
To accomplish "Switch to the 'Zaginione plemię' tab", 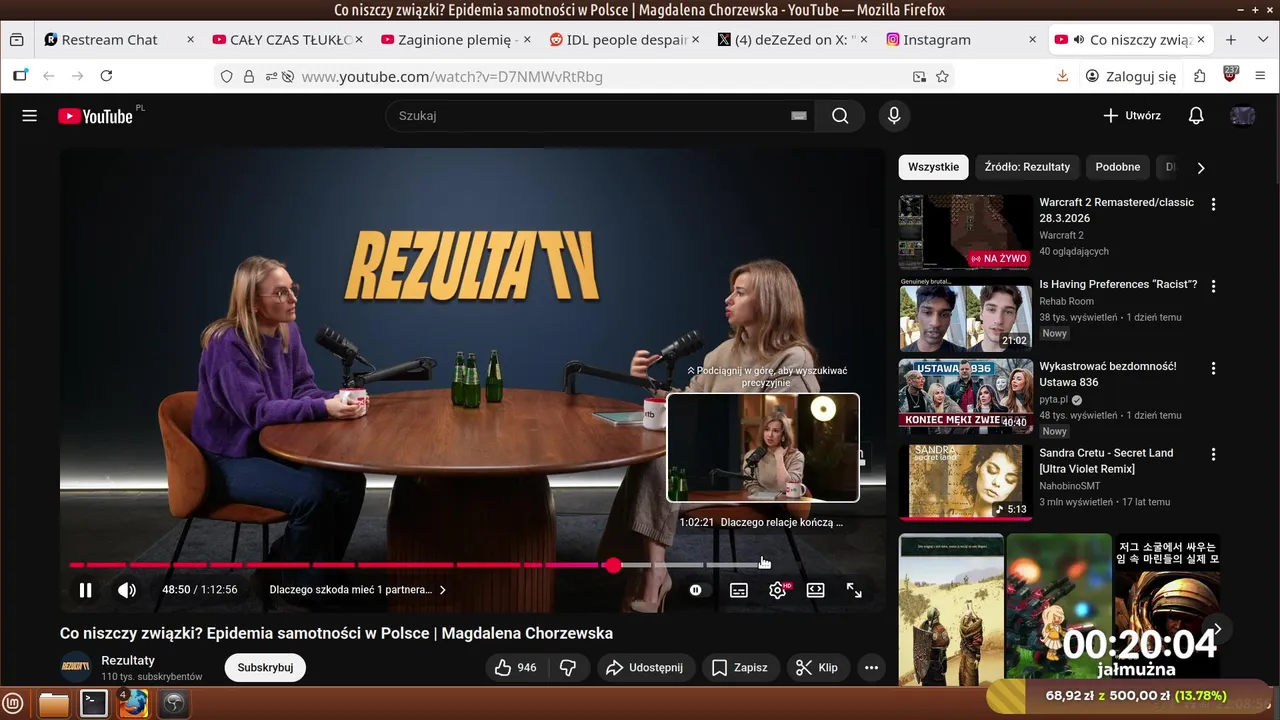I will coord(455,40).
